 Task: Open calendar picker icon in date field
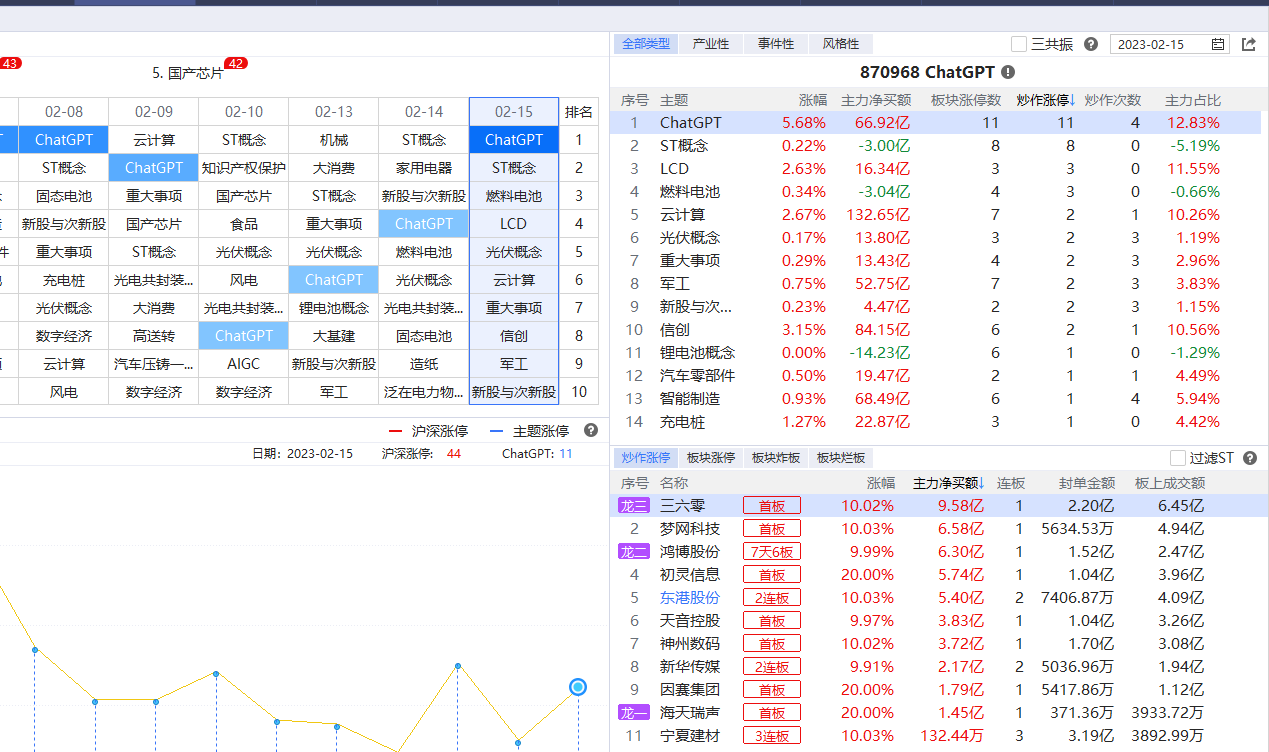pyautogui.click(x=1218, y=44)
